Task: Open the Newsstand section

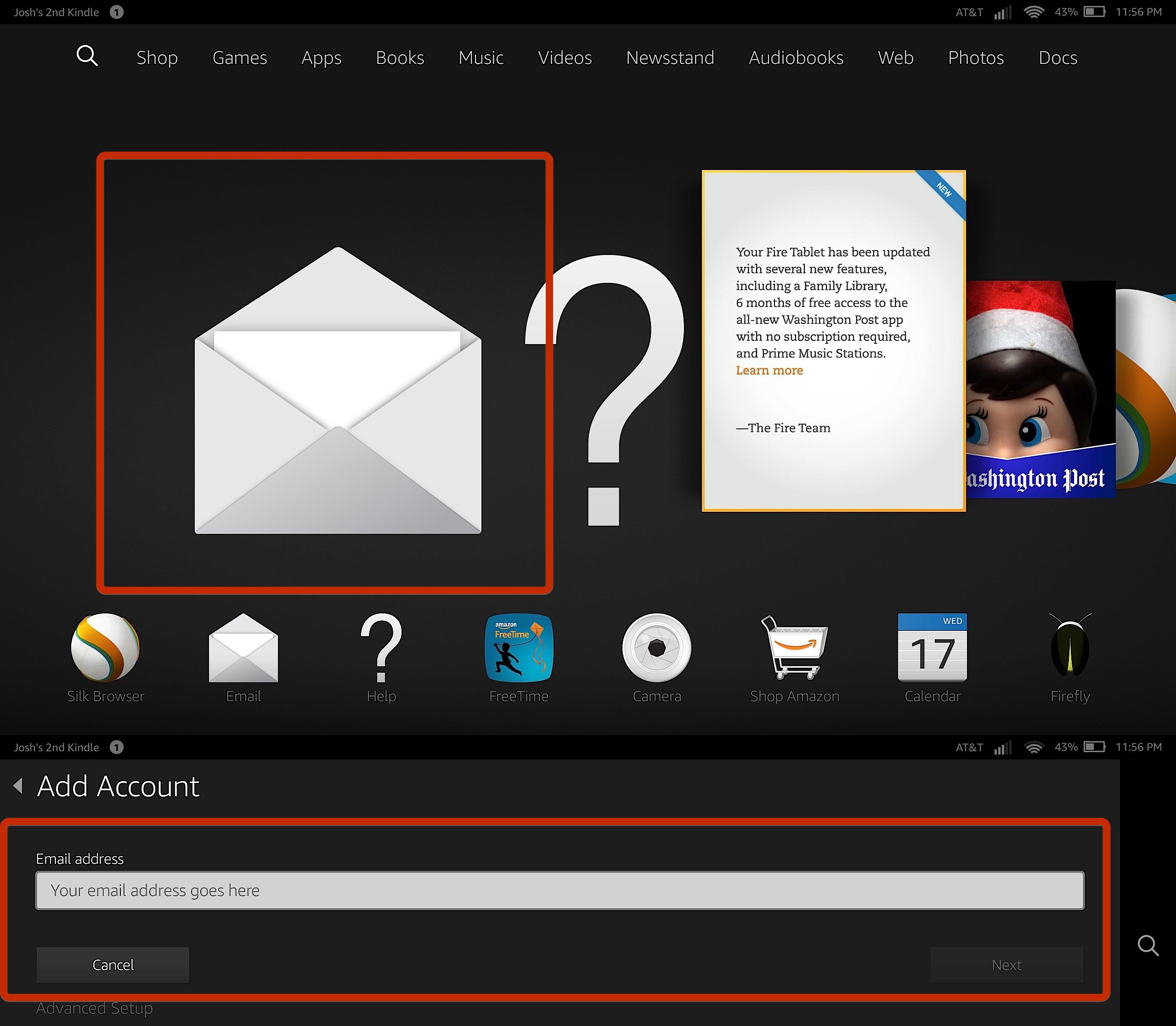Action: [x=670, y=58]
